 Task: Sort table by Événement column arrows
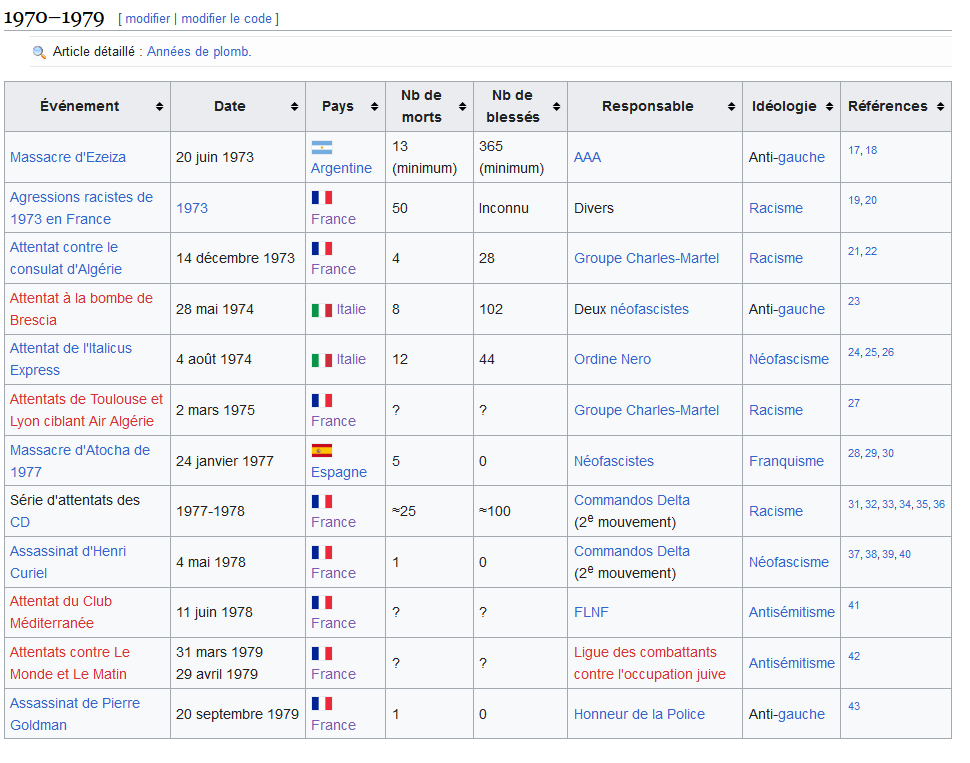click(159, 107)
